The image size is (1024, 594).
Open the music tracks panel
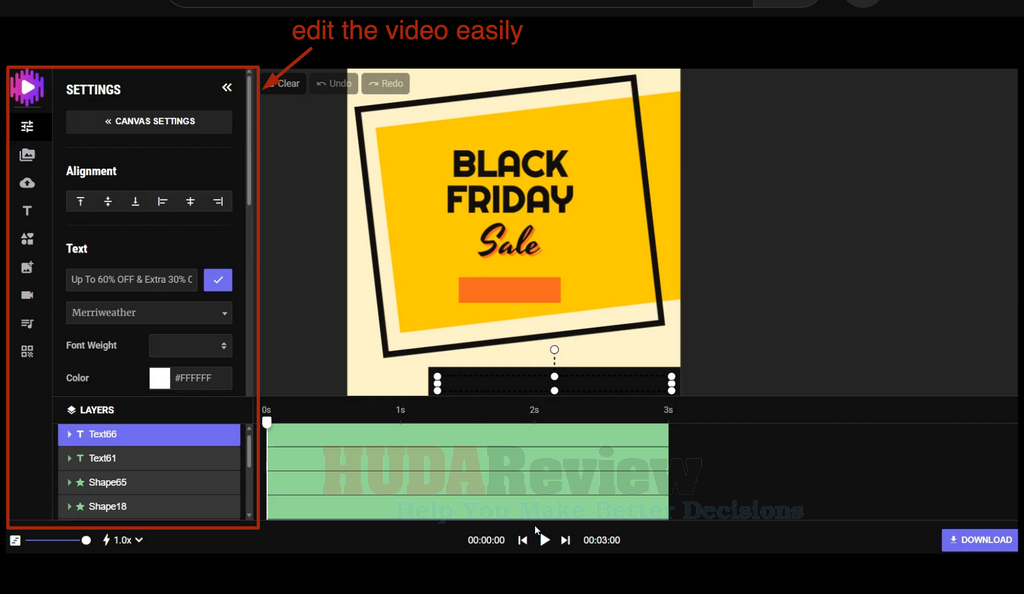(x=27, y=322)
